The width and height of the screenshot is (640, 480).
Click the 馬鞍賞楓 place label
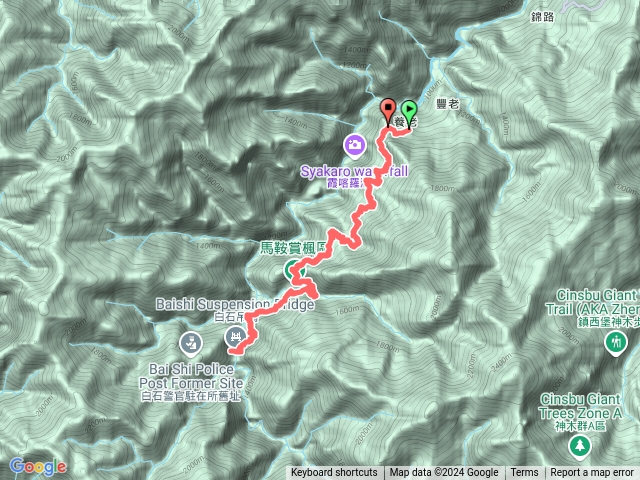293,248
